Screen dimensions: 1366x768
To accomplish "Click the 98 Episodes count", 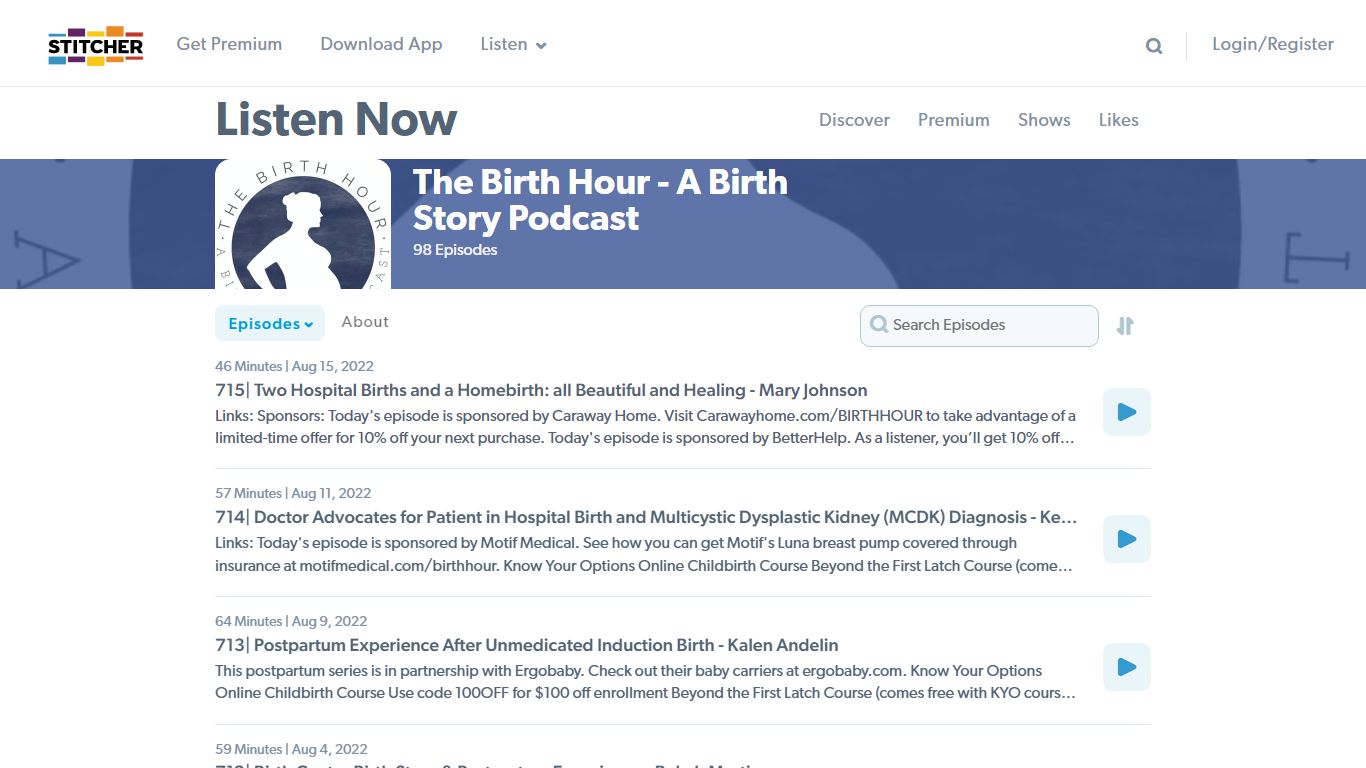I will 455,250.
